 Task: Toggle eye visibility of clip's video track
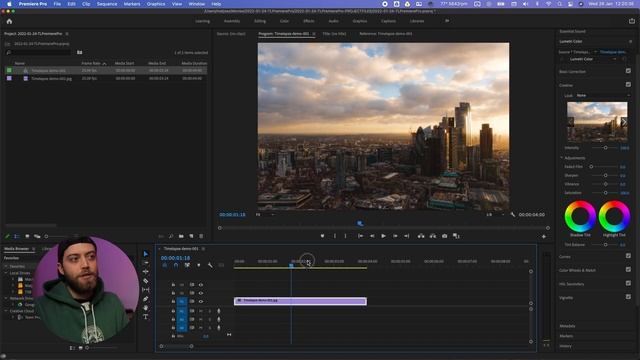pyautogui.click(x=201, y=302)
